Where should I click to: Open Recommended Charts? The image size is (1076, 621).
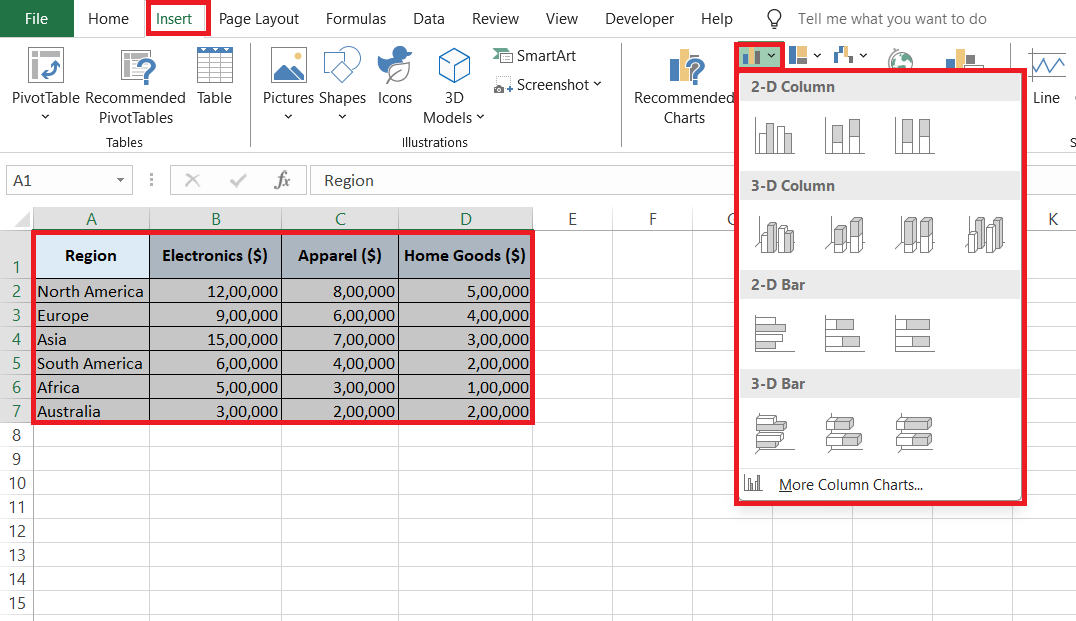684,86
